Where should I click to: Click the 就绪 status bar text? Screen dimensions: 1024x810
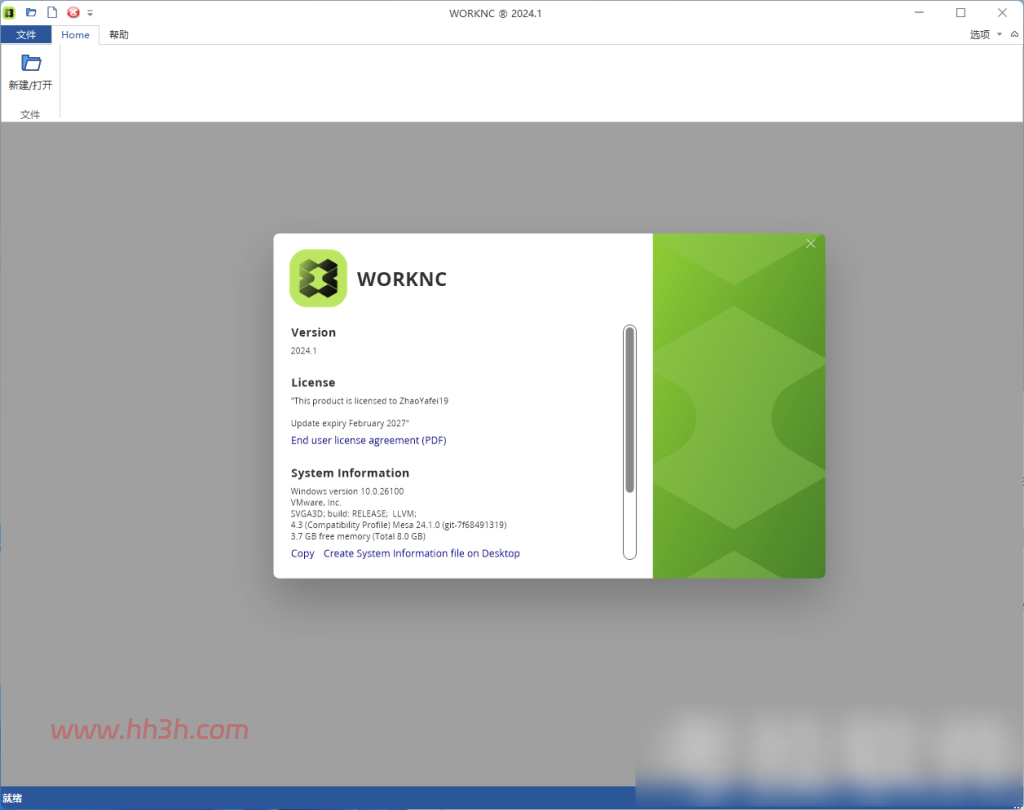pyautogui.click(x=12, y=798)
